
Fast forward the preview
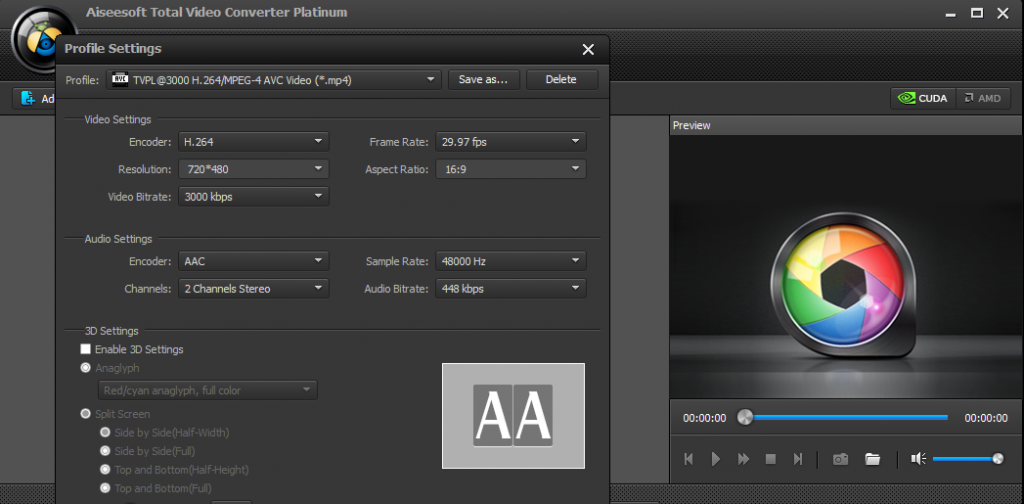pos(743,459)
